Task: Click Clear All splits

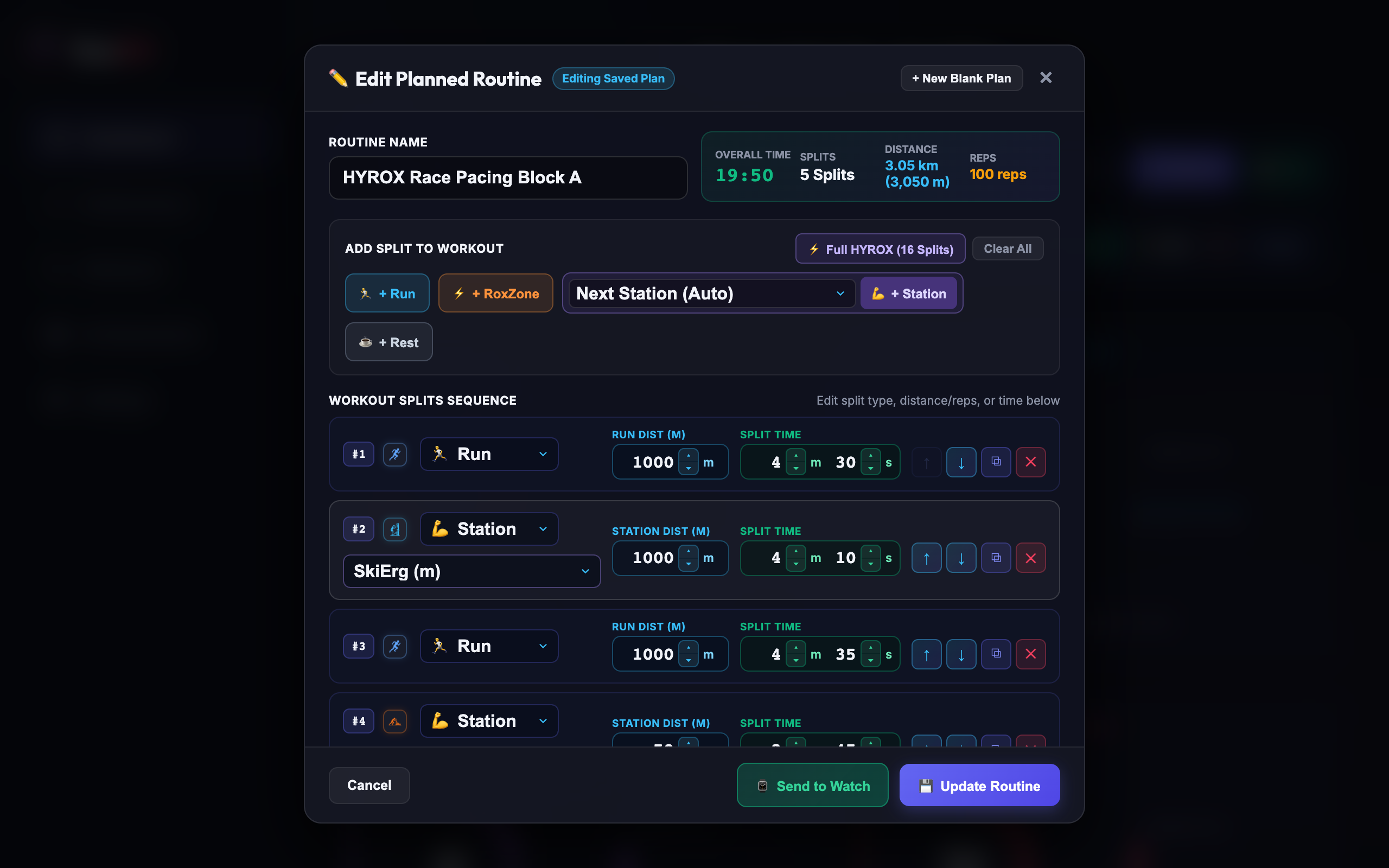Action: click(1008, 248)
